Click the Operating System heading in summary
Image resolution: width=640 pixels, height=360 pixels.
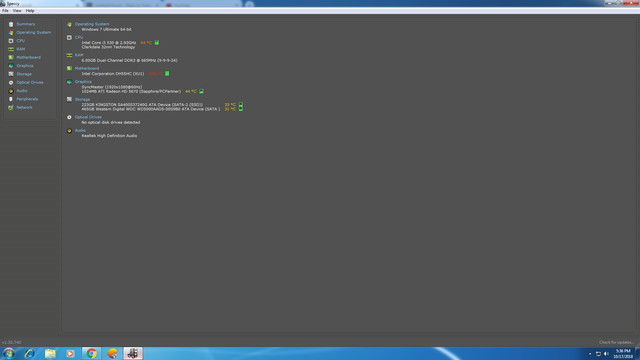pos(92,24)
